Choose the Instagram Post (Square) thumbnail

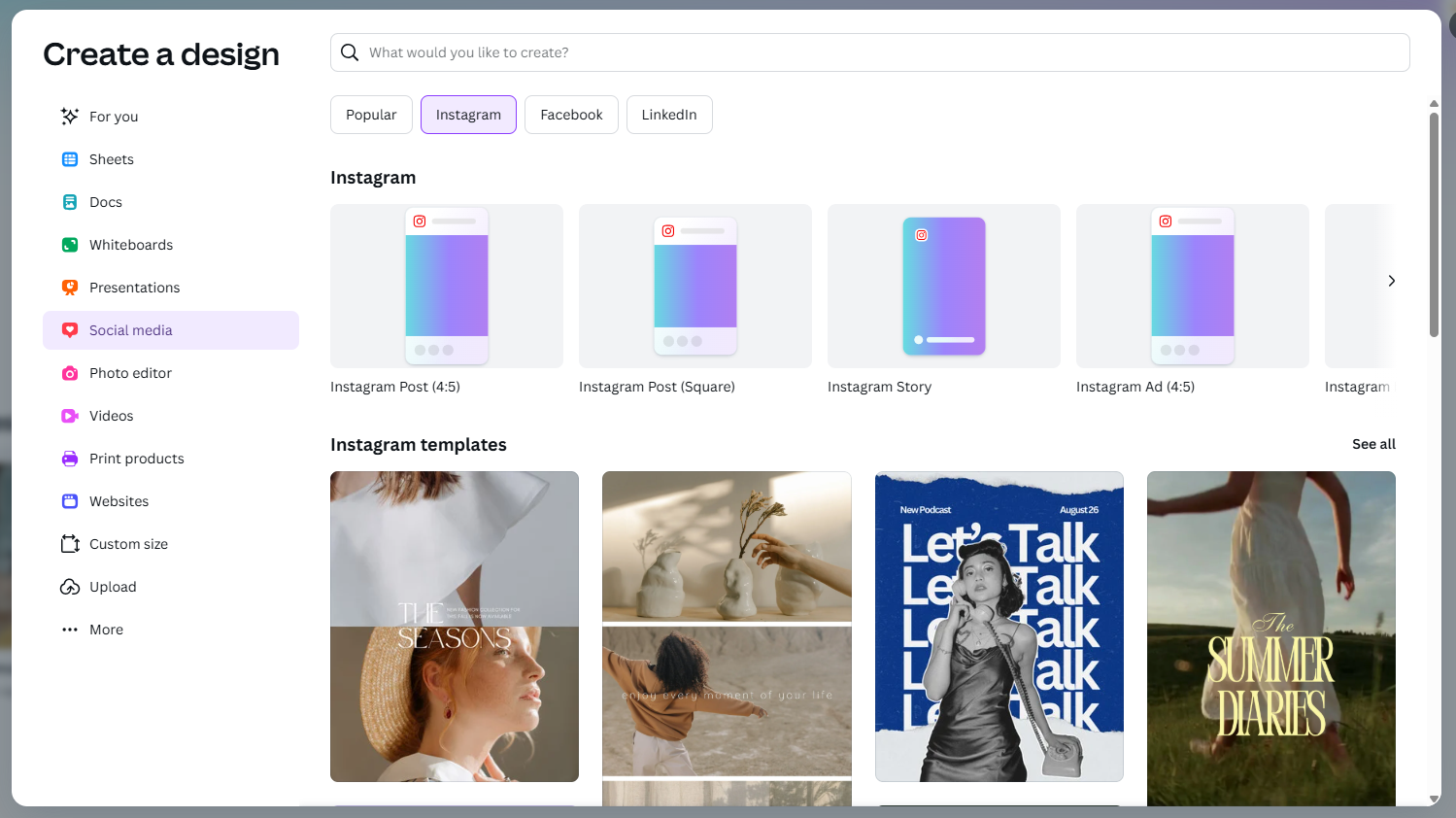click(x=695, y=286)
